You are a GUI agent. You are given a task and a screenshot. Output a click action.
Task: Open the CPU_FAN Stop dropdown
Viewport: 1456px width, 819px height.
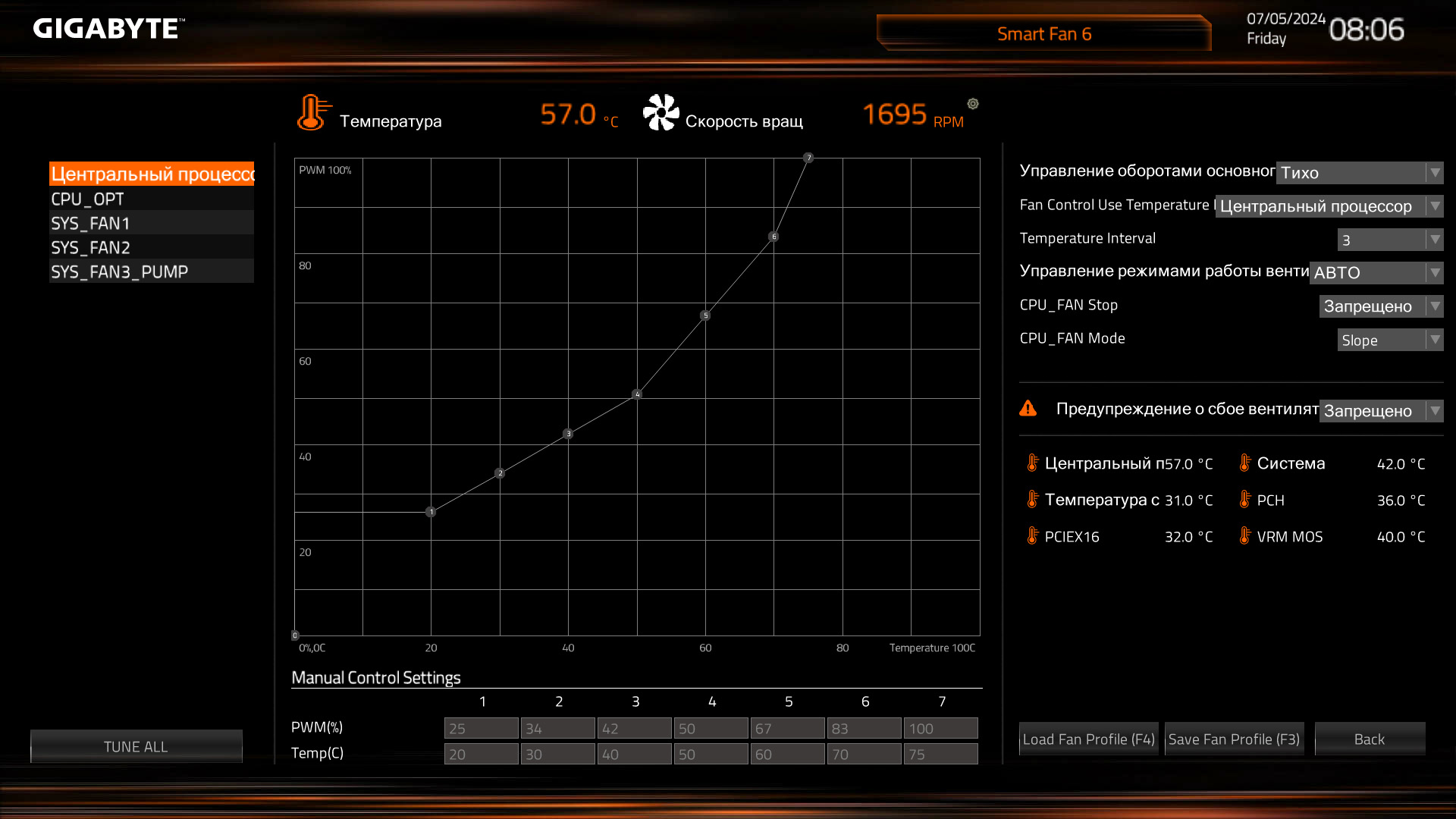click(x=1380, y=306)
